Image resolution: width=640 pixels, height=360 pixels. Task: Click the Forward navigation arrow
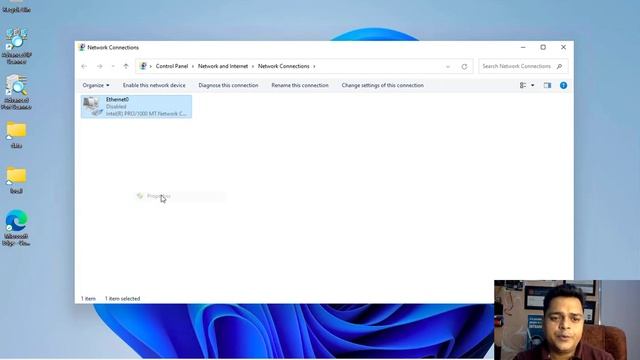(x=100, y=66)
